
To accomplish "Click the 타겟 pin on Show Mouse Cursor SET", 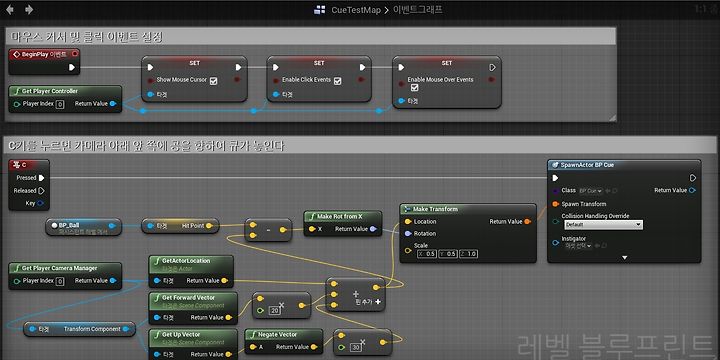I will click(x=151, y=95).
